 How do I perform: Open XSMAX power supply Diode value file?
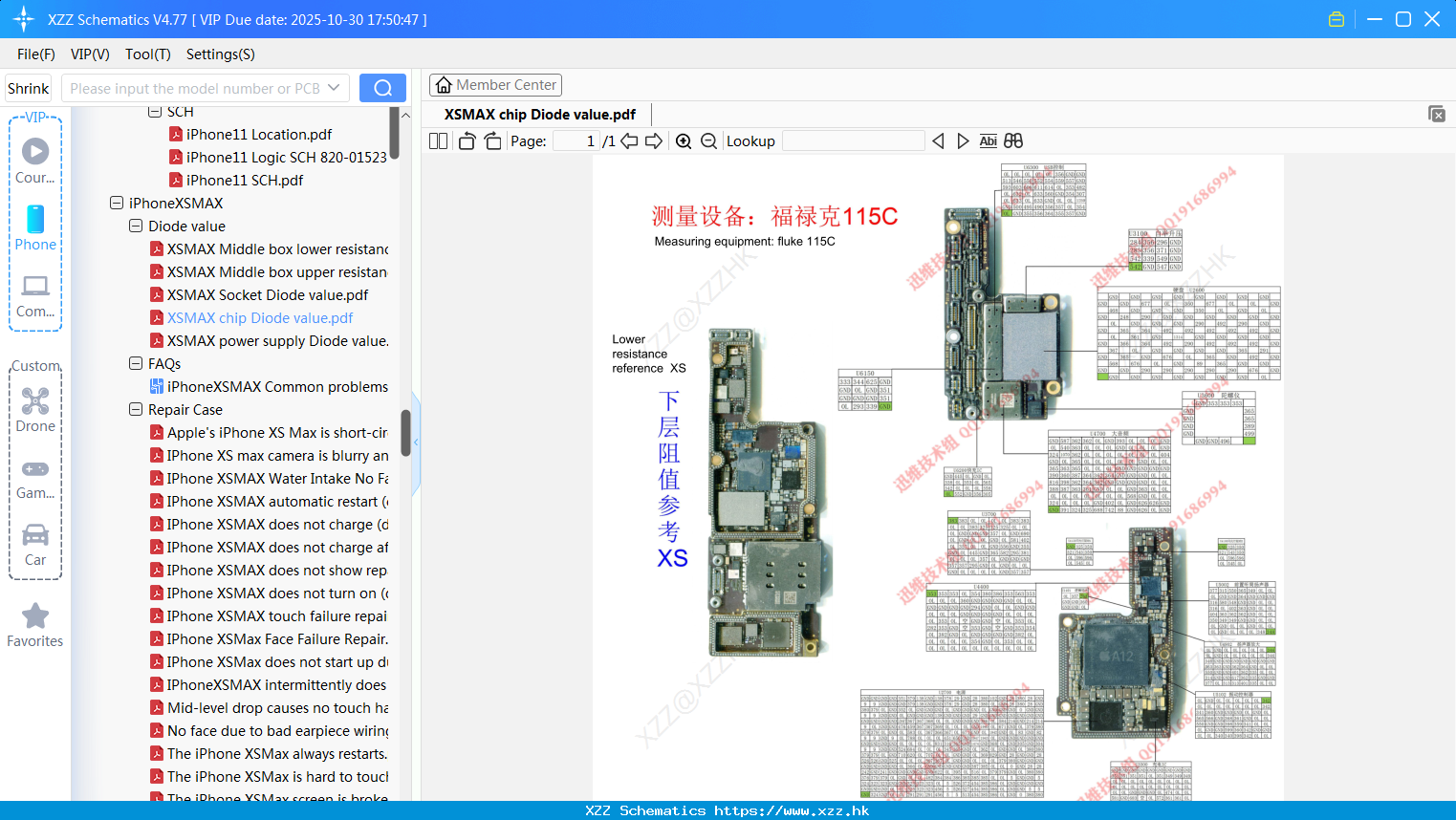(270, 340)
